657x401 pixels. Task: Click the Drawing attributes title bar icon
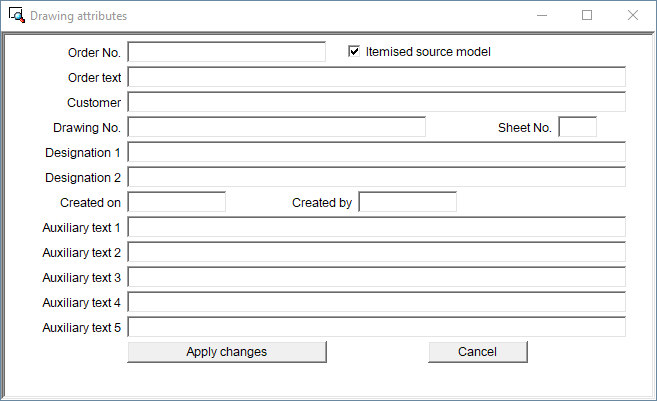pyautogui.click(x=16, y=16)
